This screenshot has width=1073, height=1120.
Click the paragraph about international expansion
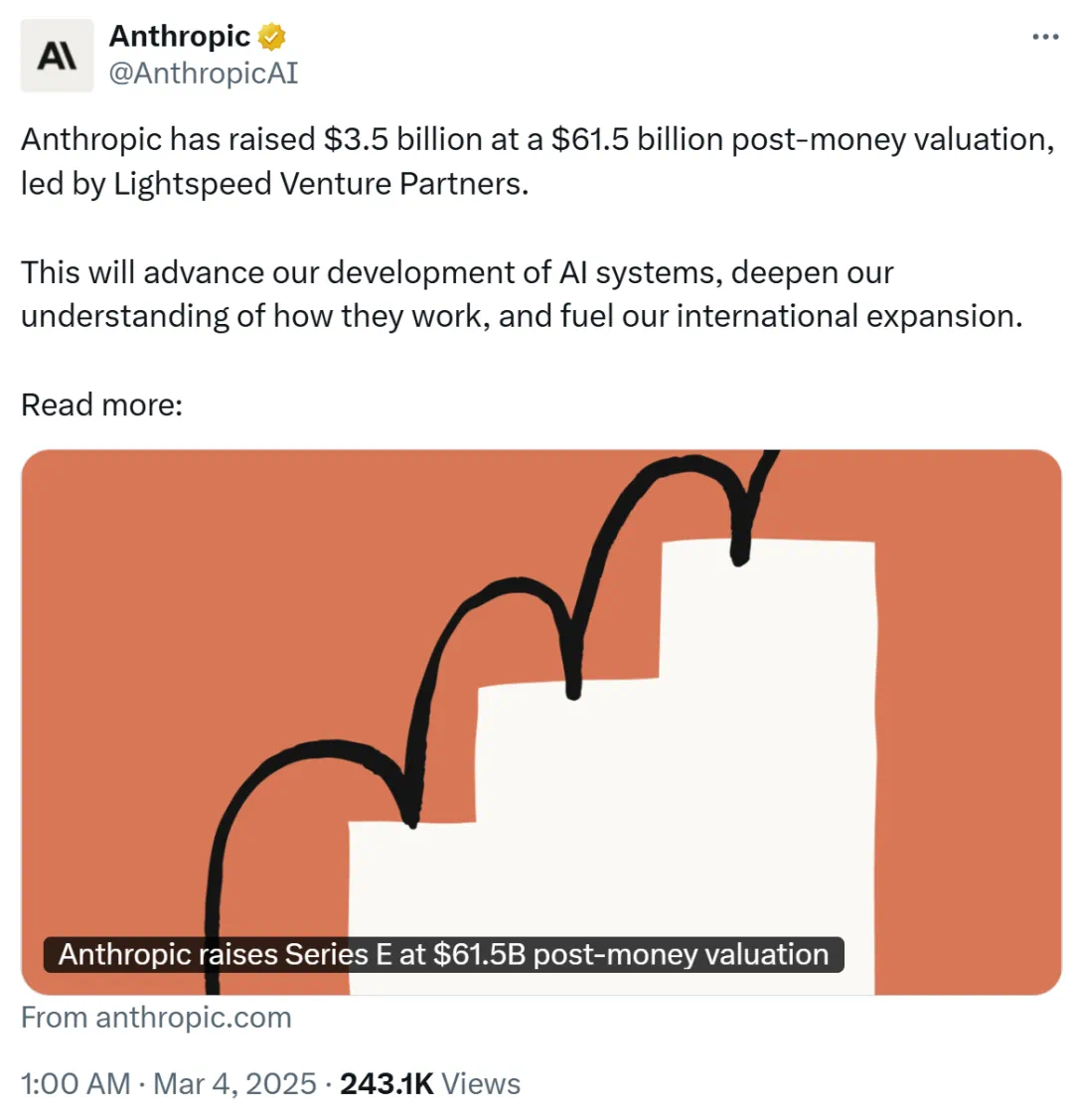tap(522, 294)
